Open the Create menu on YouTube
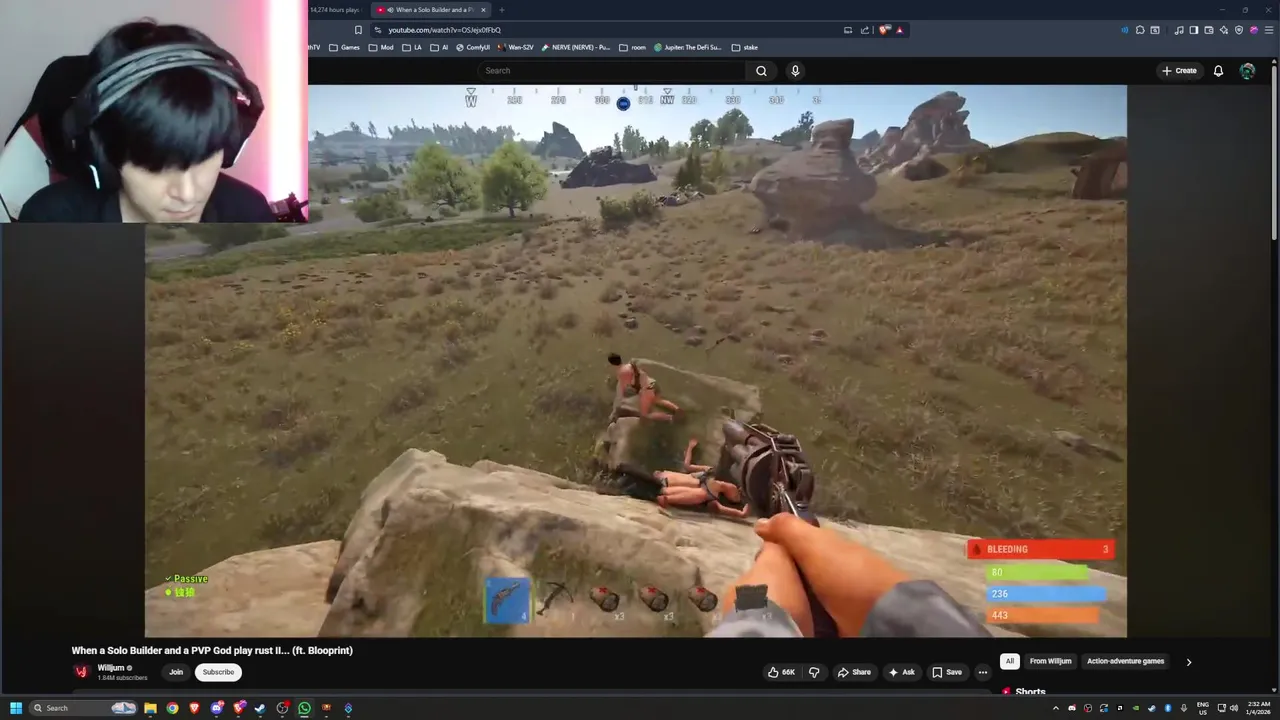This screenshot has height=720, width=1280. pos(1179,71)
